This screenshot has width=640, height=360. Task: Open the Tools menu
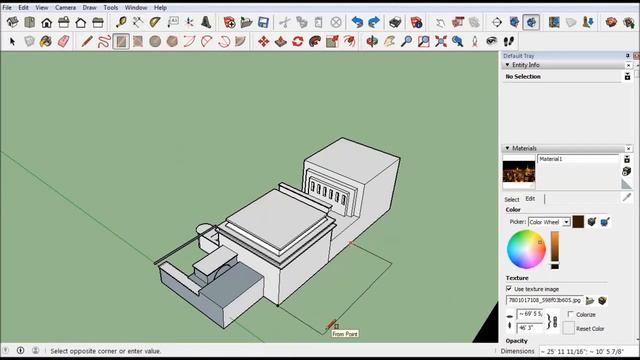[111, 7]
